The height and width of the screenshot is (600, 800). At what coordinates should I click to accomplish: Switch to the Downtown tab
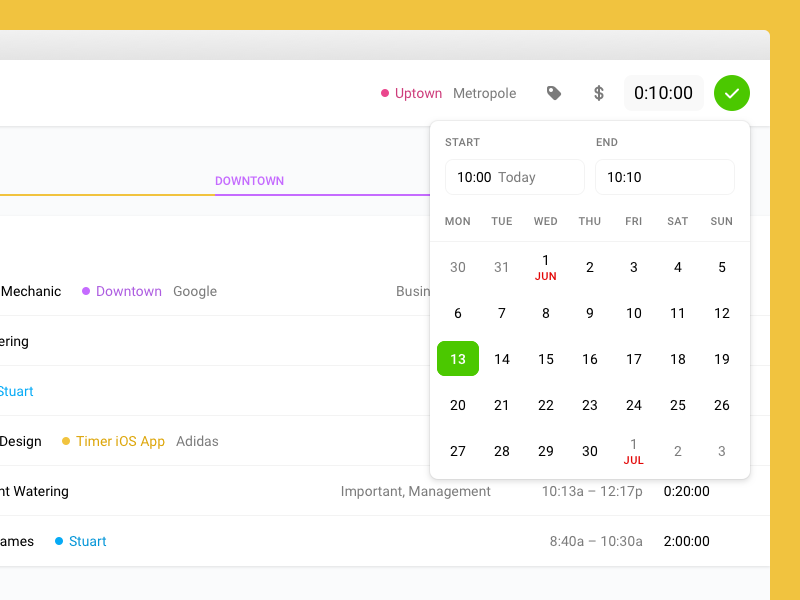tap(249, 181)
